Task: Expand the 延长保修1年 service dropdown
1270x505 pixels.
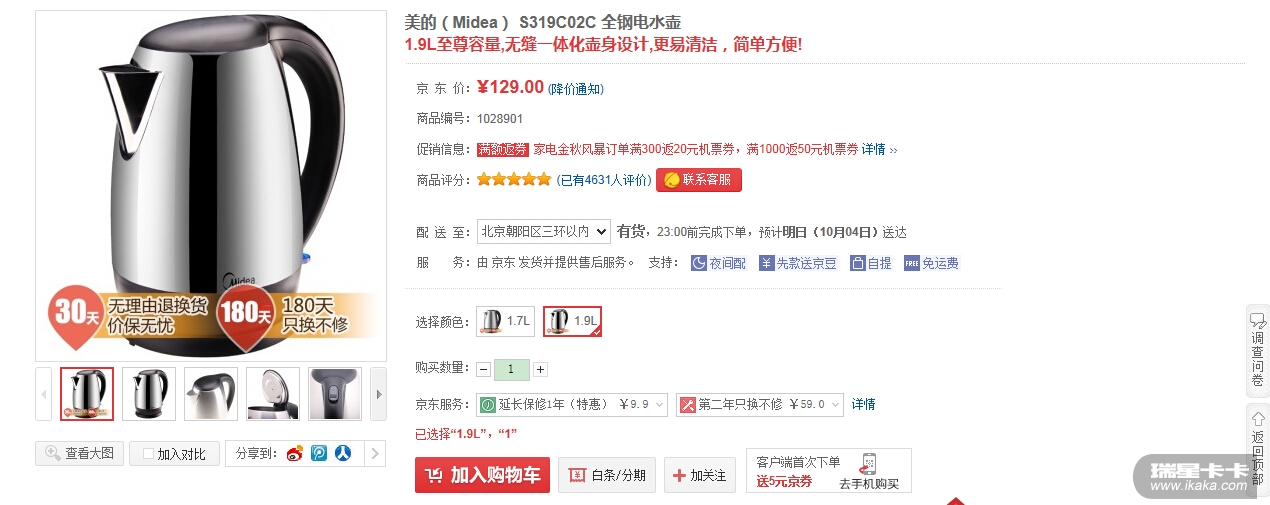Action: [572, 404]
